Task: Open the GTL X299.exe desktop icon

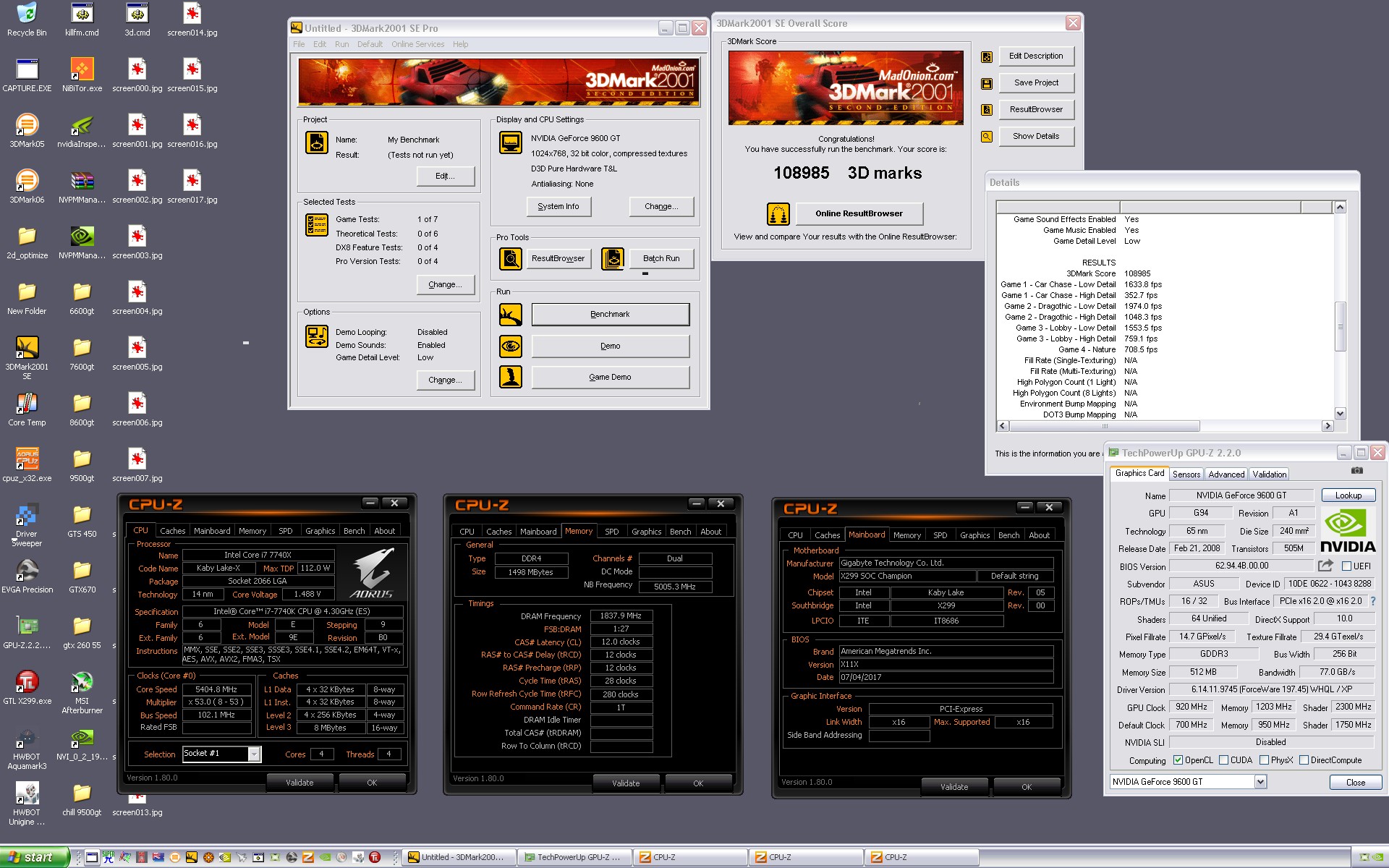Action: pos(27,688)
